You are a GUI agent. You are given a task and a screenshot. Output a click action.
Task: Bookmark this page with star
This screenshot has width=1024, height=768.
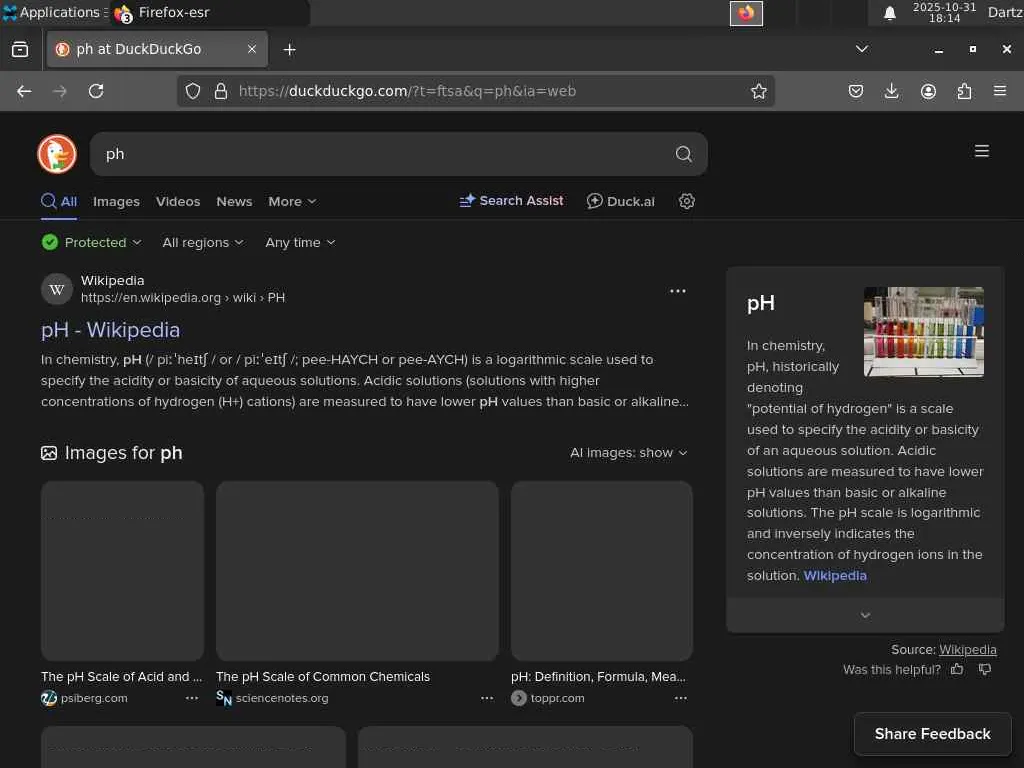coord(758,91)
